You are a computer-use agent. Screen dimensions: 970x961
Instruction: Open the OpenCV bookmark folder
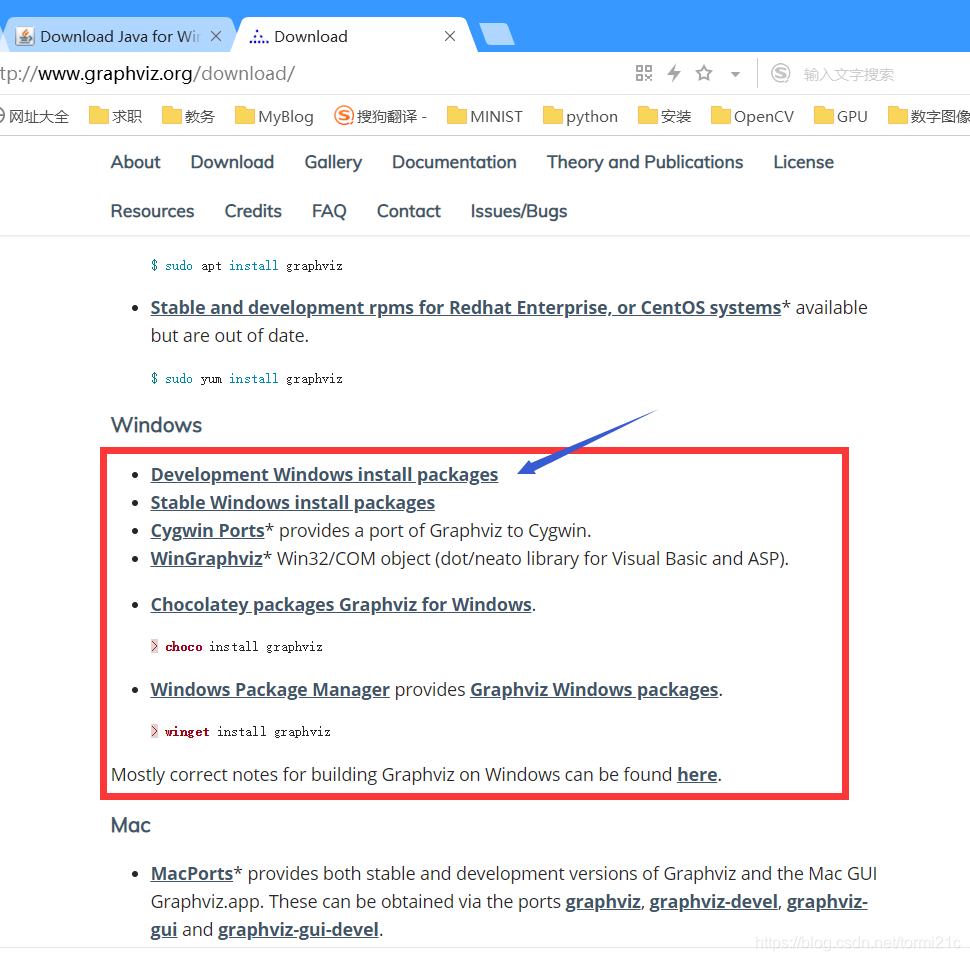tap(752, 116)
